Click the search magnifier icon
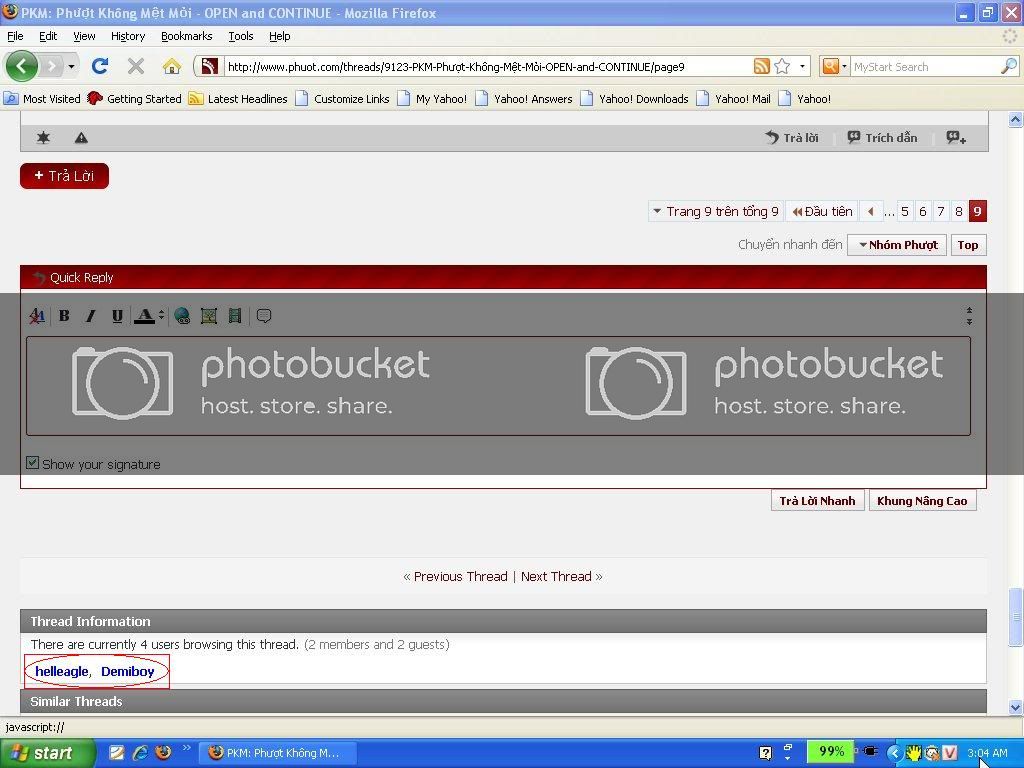 click(1009, 66)
